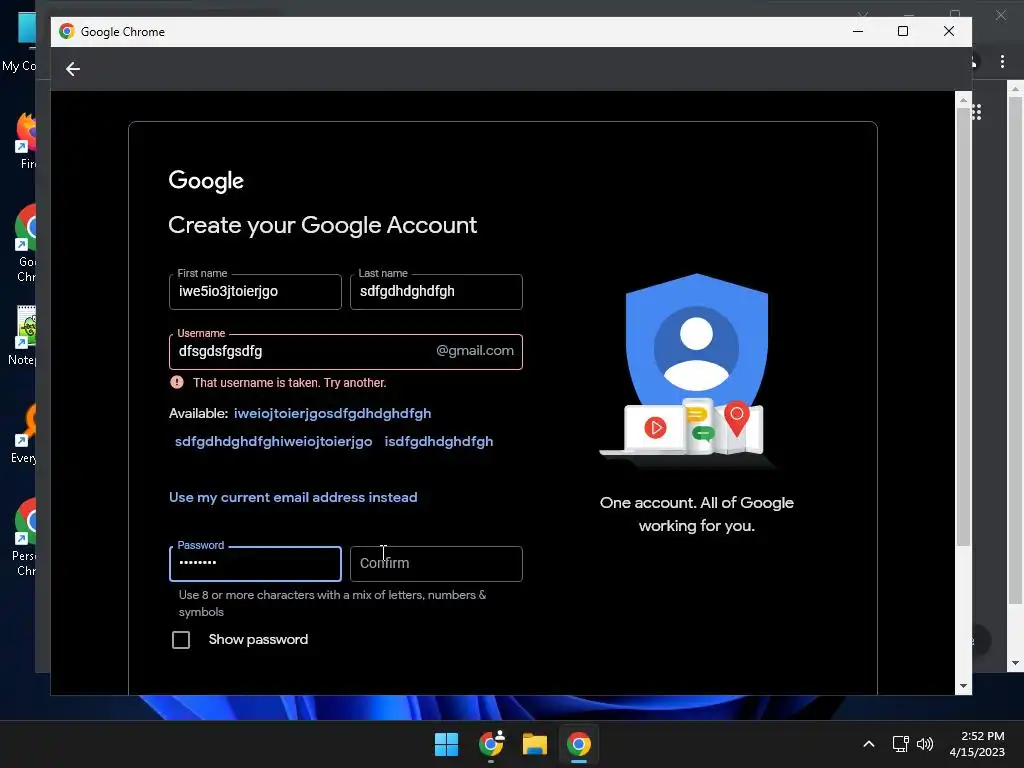Click the Google Chrome logo in title bar
Screen dimensions: 1024x768
(67, 31)
